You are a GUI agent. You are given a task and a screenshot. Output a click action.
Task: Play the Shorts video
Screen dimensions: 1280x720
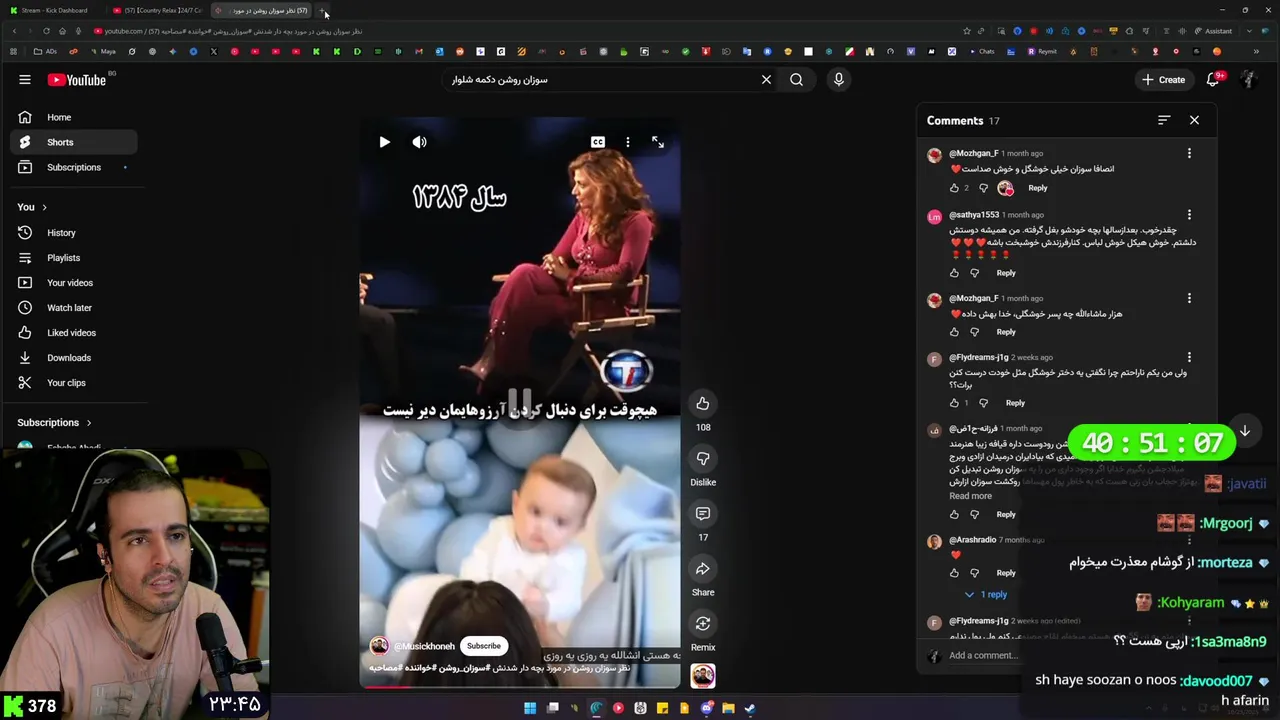click(x=384, y=142)
